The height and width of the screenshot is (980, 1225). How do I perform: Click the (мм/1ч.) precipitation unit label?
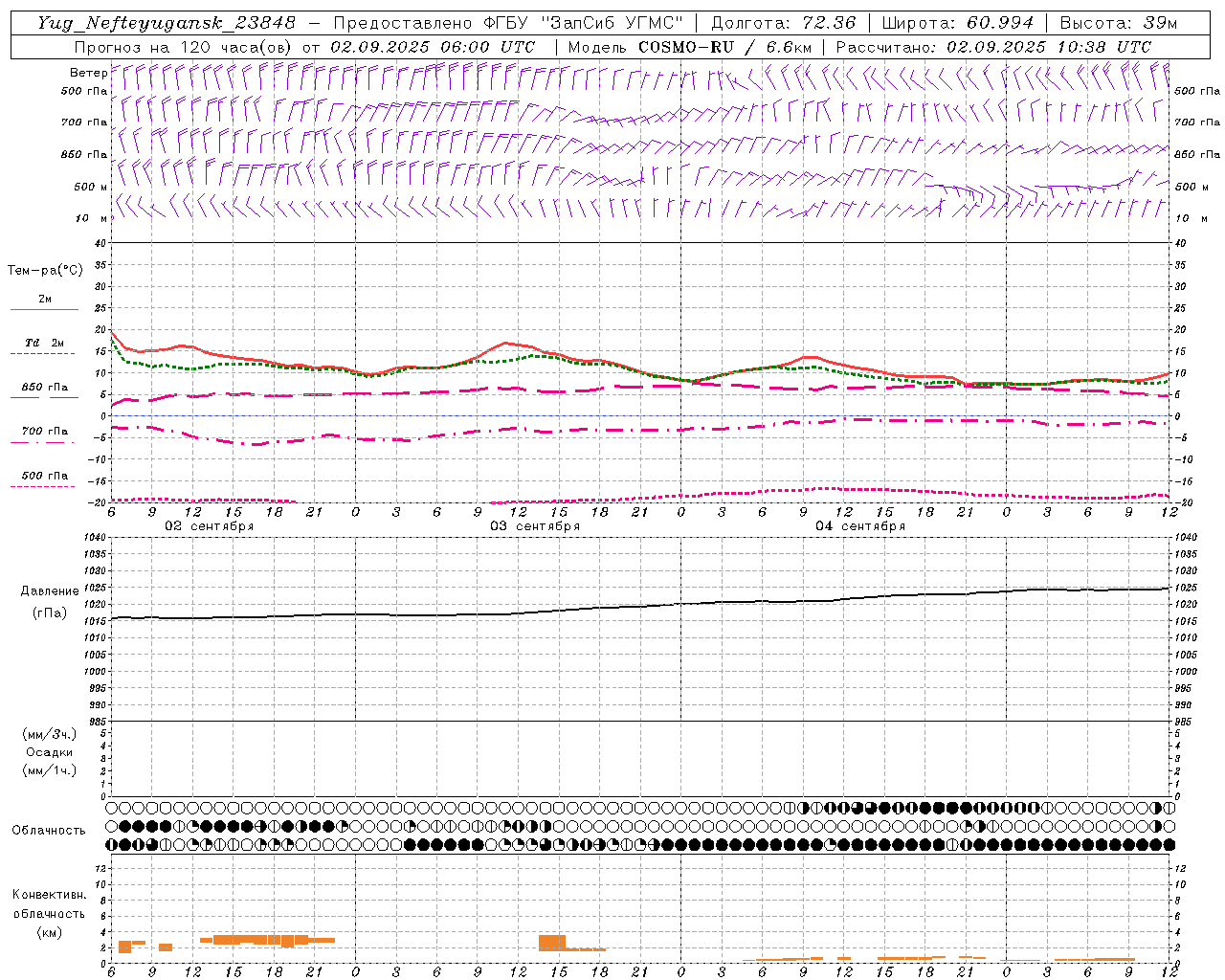point(50,771)
